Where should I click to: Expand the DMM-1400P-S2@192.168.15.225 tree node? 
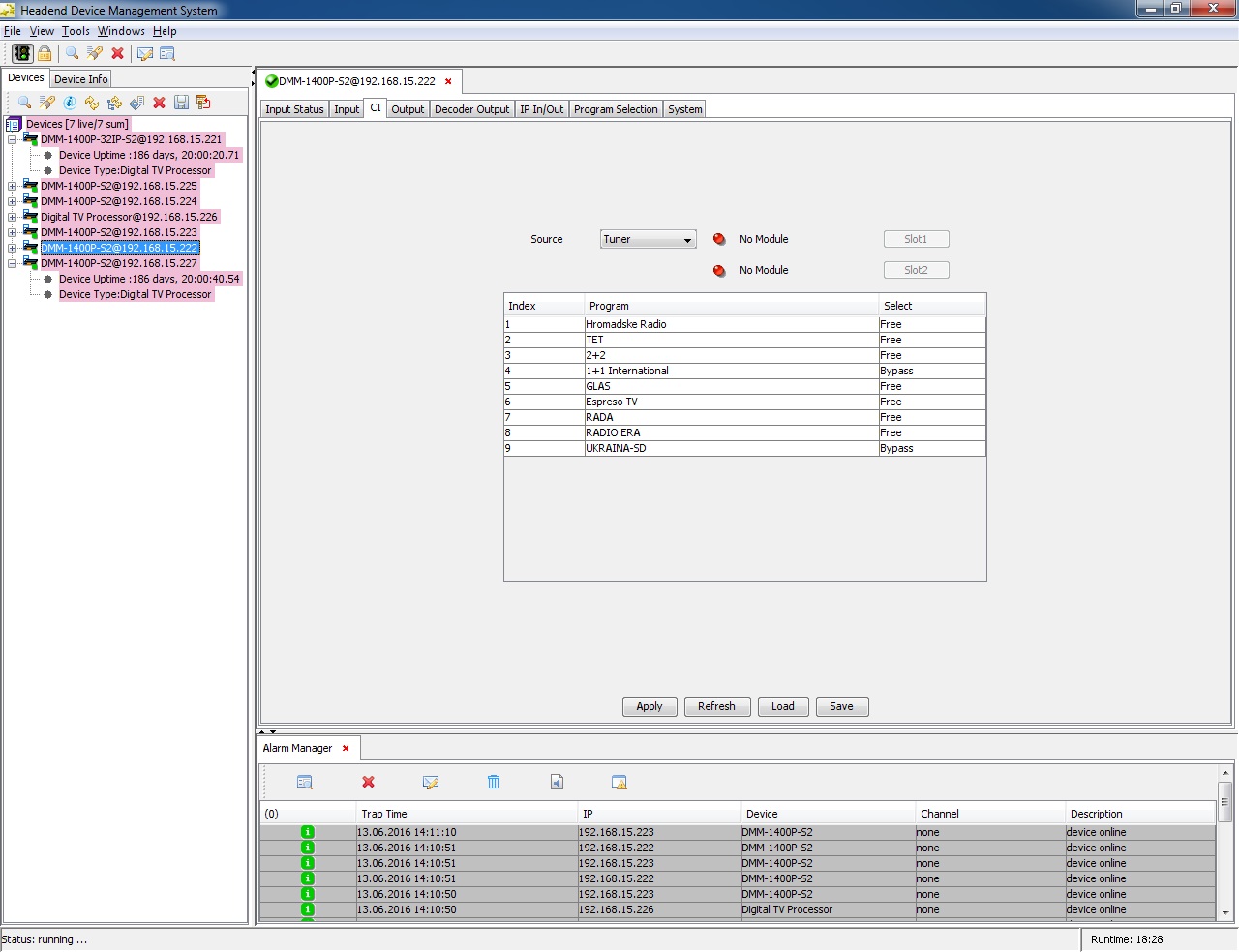click(x=12, y=186)
